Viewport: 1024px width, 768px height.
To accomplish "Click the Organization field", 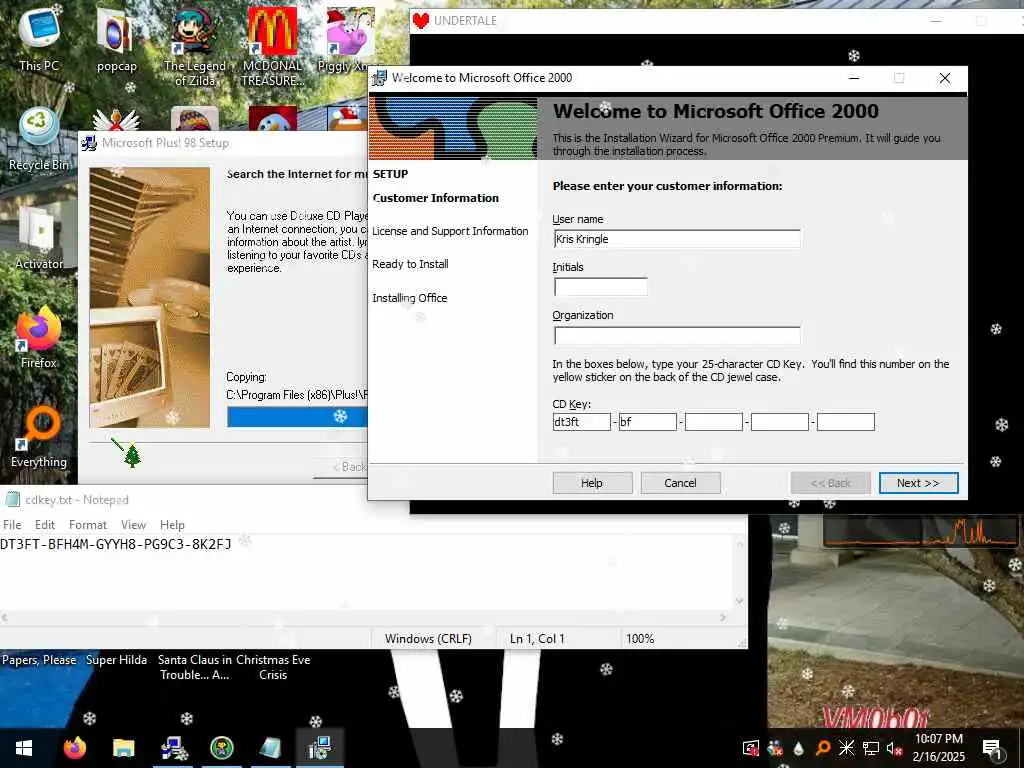I will (677, 335).
